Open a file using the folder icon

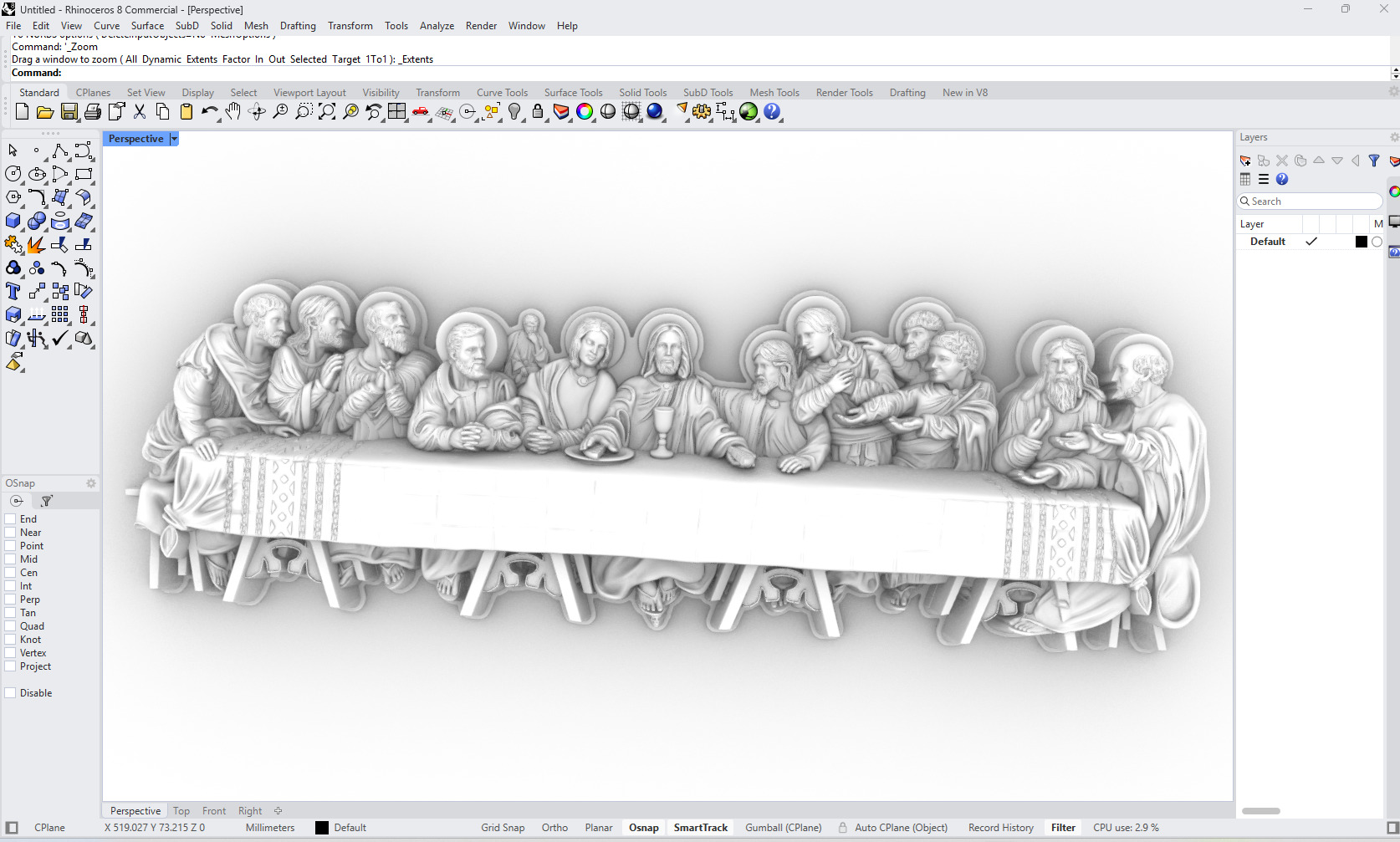(x=45, y=112)
